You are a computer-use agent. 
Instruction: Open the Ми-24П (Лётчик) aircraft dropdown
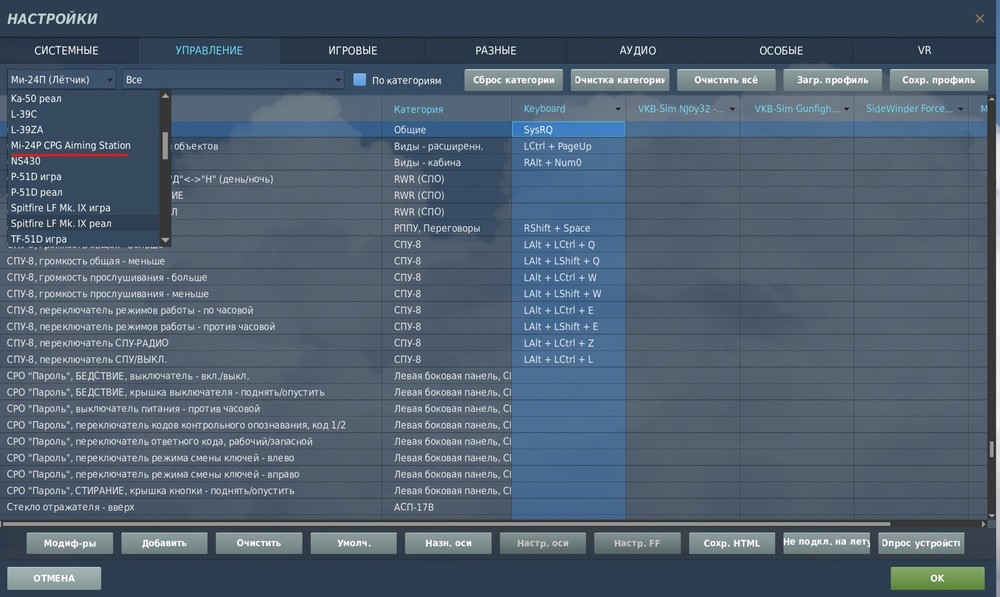[x=61, y=80]
